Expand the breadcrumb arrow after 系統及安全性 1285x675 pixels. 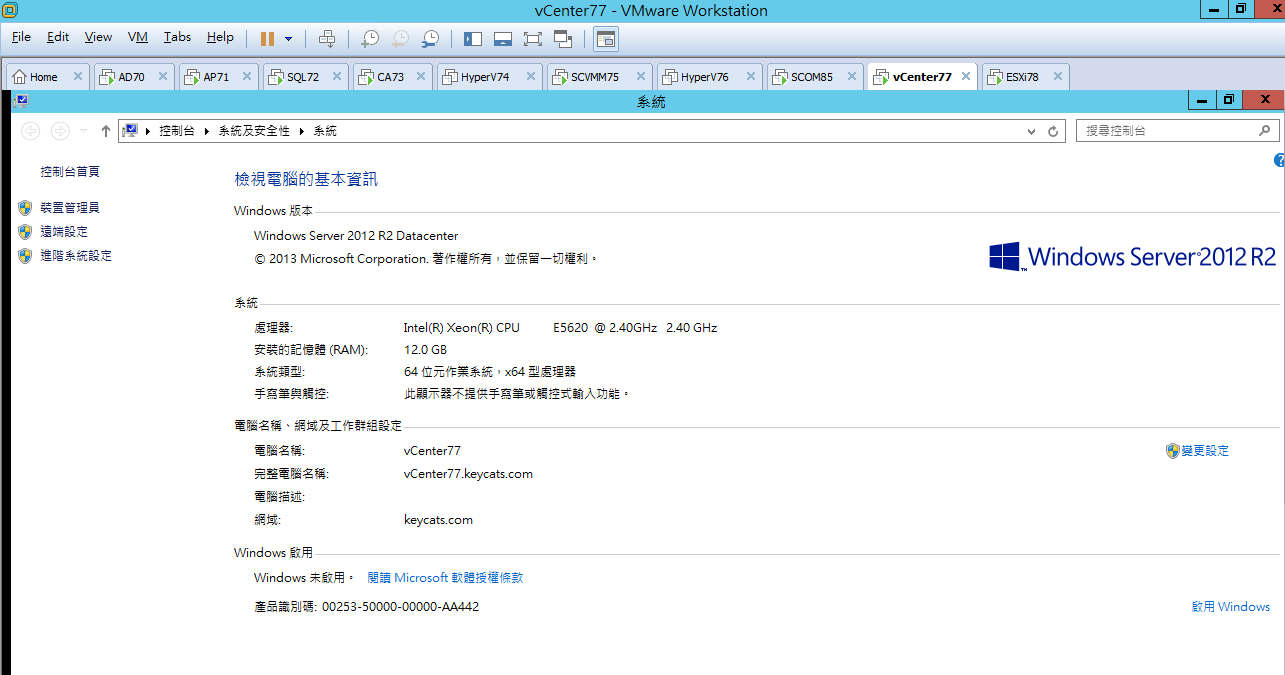pos(301,131)
